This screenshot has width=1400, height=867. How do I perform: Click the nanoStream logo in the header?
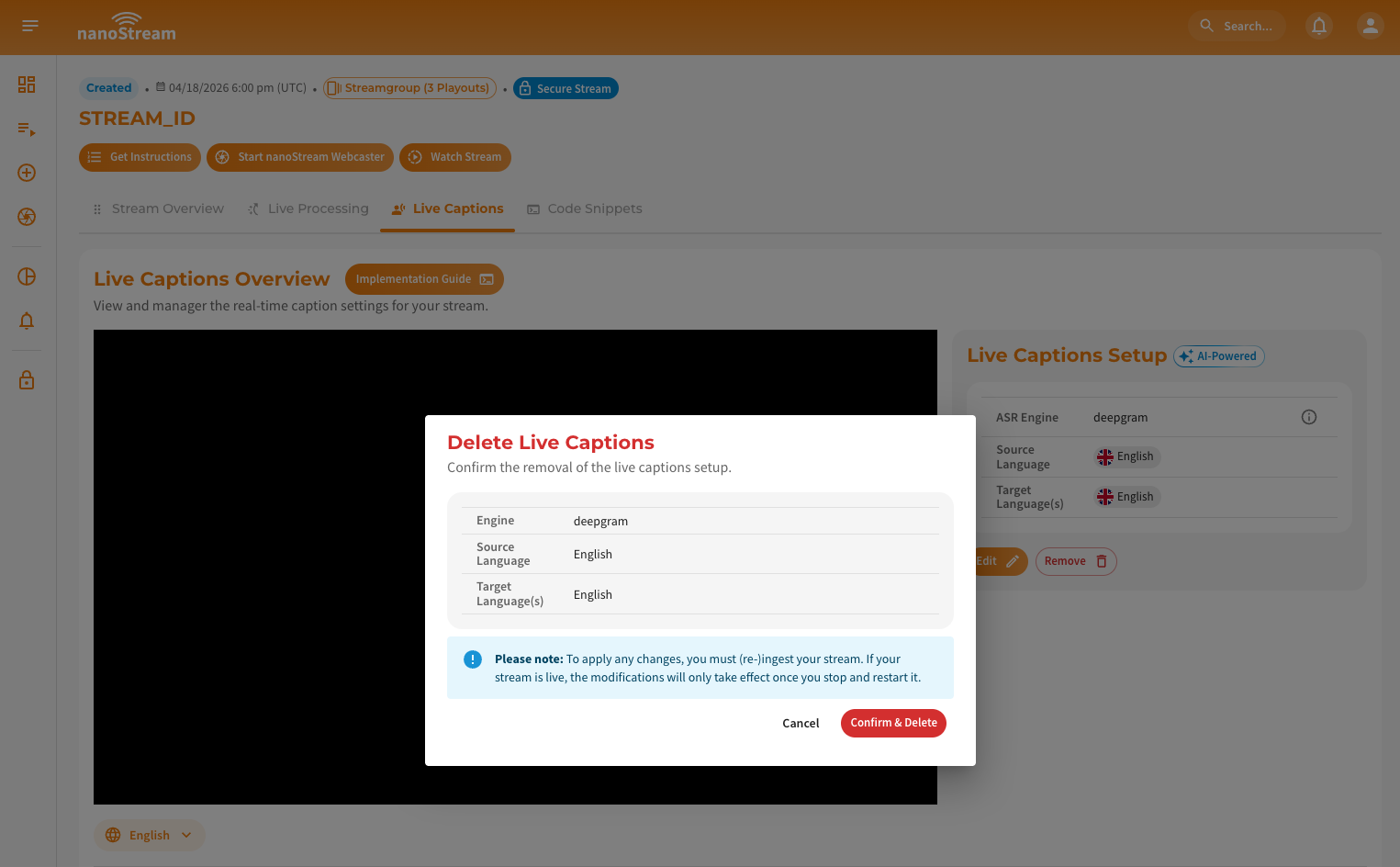[x=126, y=26]
